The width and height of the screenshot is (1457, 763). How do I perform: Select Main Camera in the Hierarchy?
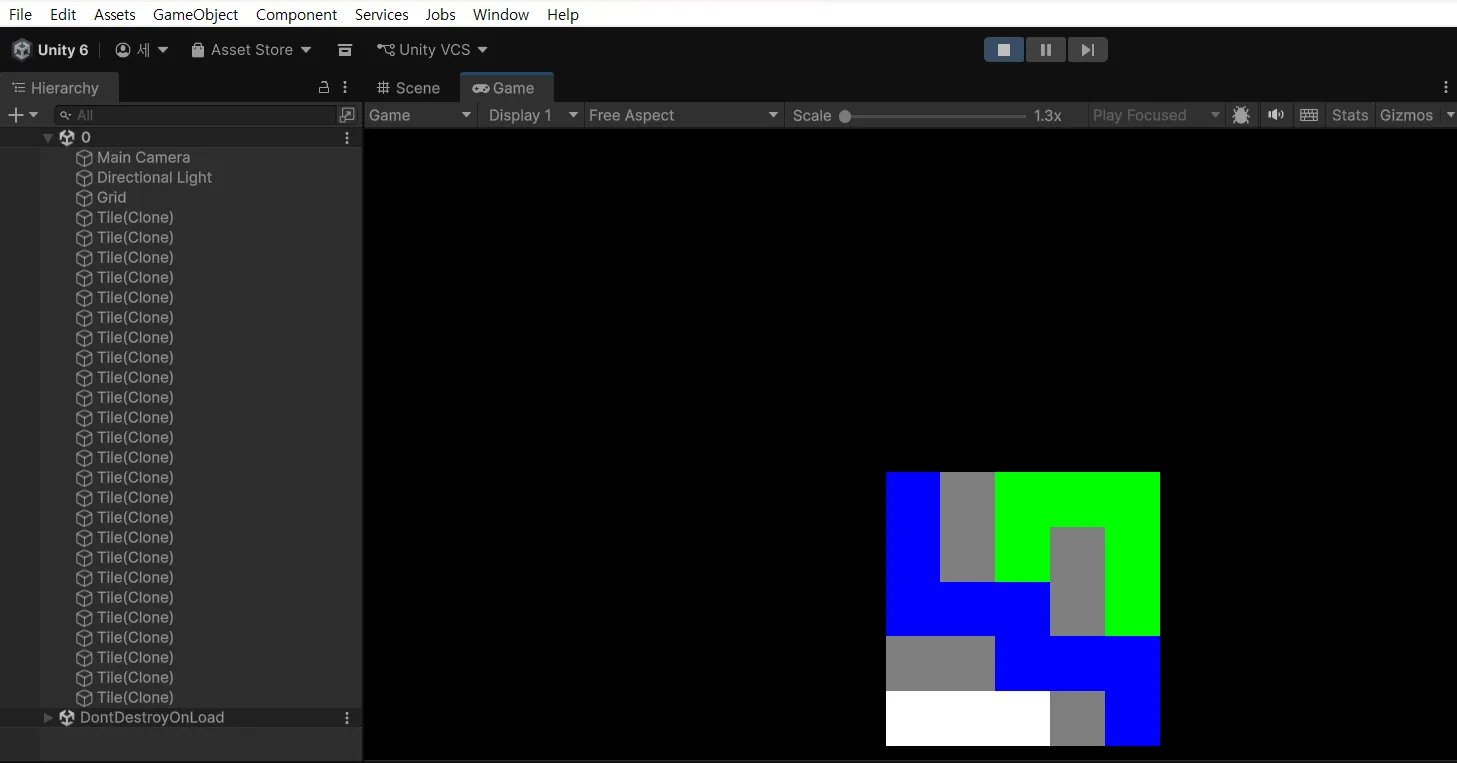143,157
